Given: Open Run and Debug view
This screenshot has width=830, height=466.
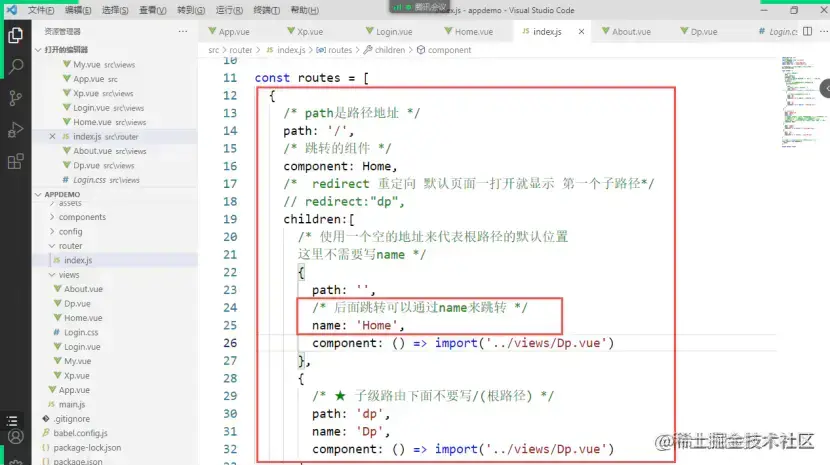Looking at the screenshot, I should point(15,130).
